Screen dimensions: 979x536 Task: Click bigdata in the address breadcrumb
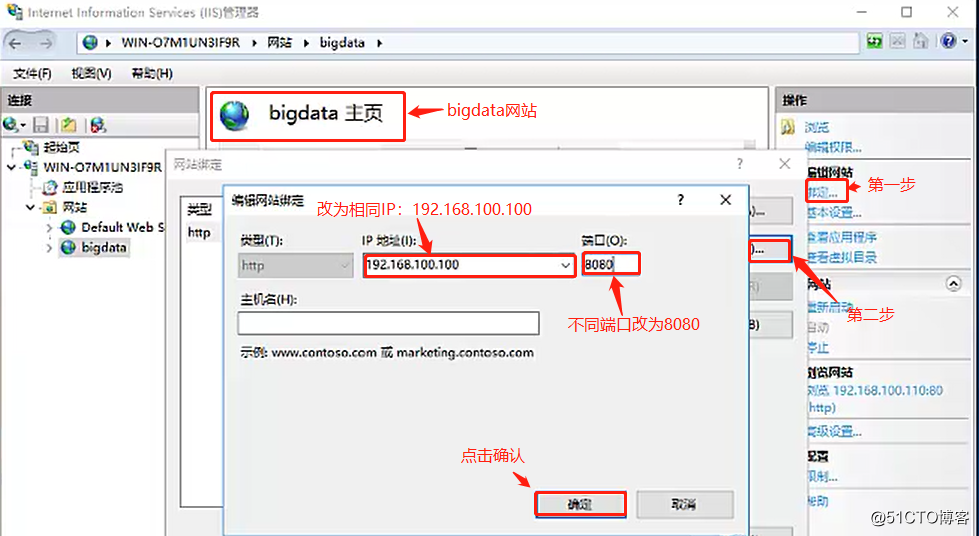click(342, 42)
